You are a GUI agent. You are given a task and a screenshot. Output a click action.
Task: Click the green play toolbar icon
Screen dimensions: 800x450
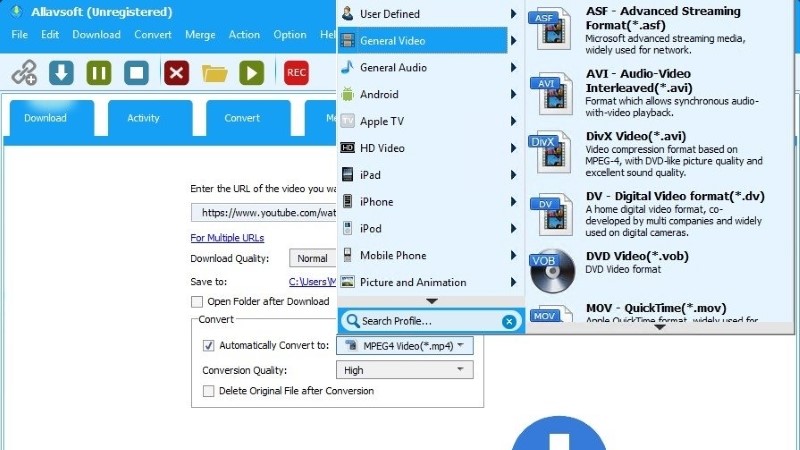(x=252, y=72)
